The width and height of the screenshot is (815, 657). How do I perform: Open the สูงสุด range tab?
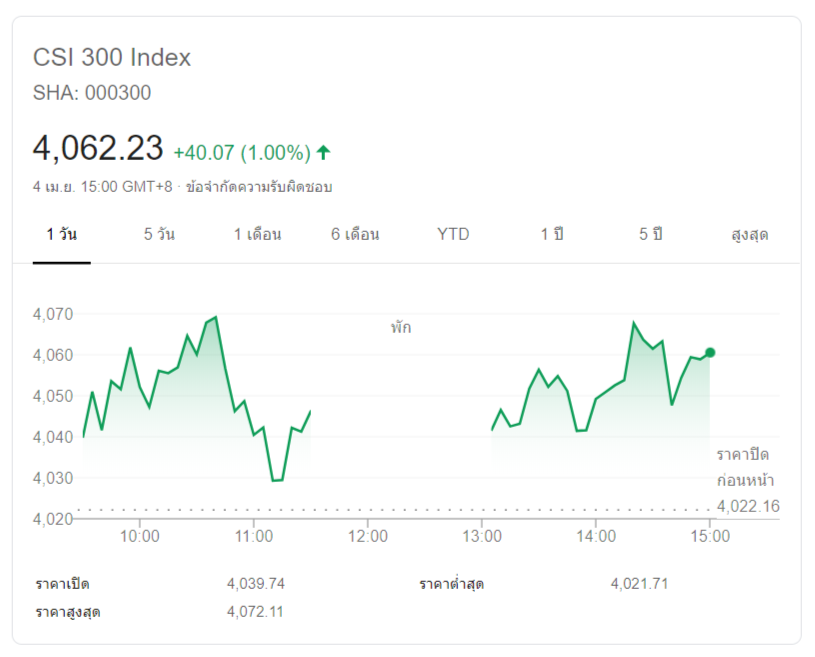pyautogui.click(x=749, y=235)
